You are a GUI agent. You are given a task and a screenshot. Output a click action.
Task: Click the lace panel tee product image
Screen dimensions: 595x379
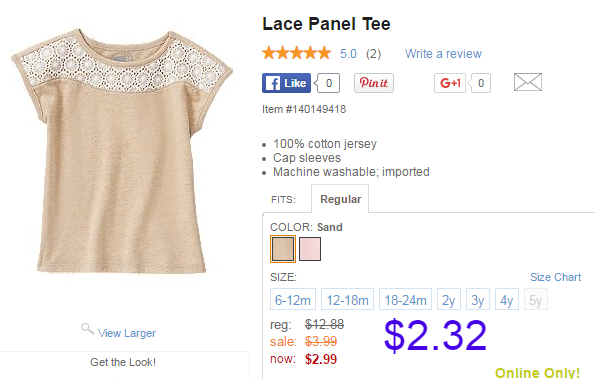[x=121, y=152]
